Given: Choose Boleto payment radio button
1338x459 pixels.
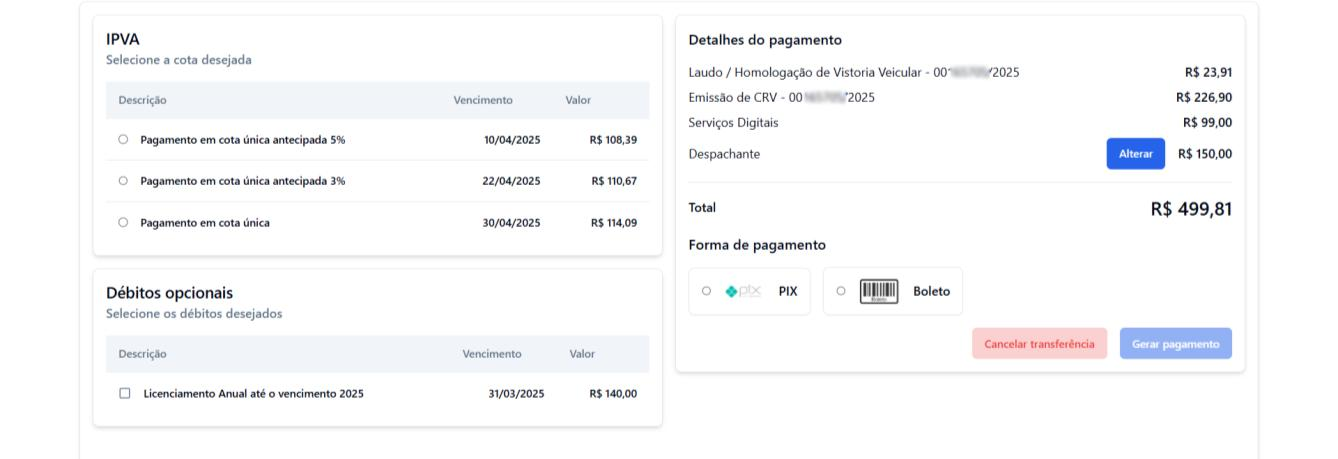Looking at the screenshot, I should pyautogui.click(x=840, y=291).
